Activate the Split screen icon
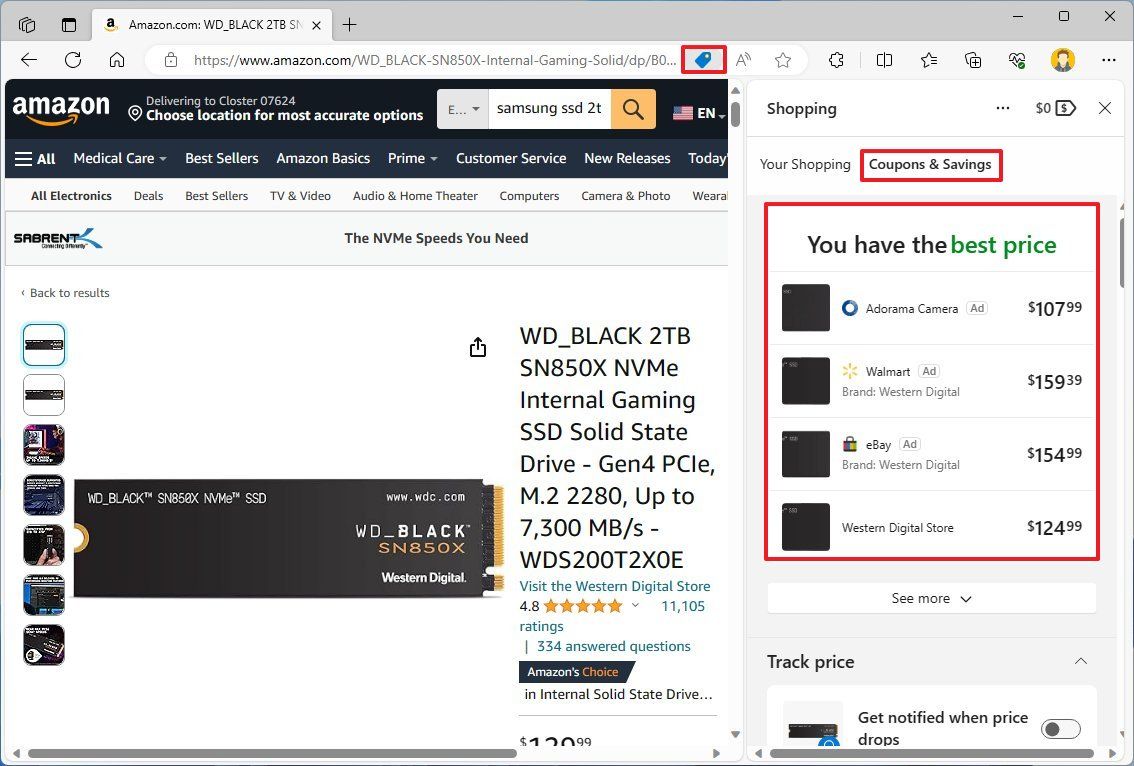The width and height of the screenshot is (1134, 766). [884, 59]
